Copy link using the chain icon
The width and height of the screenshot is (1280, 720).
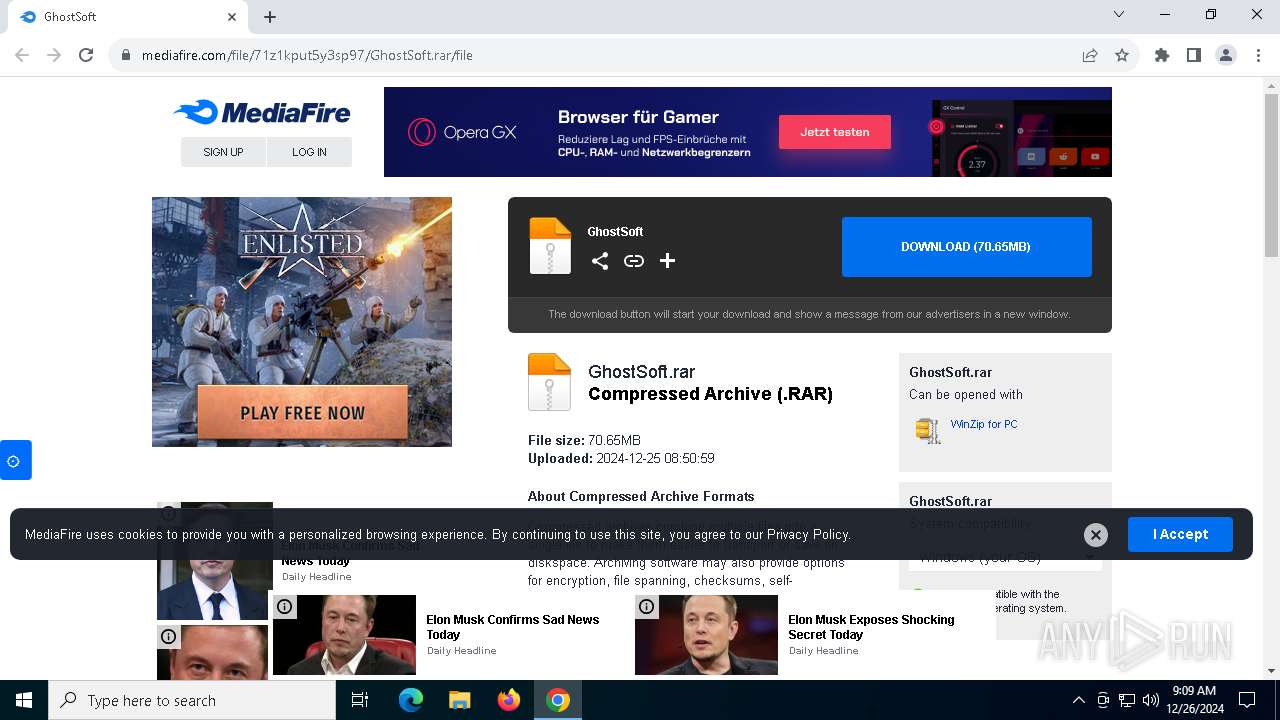click(x=634, y=261)
